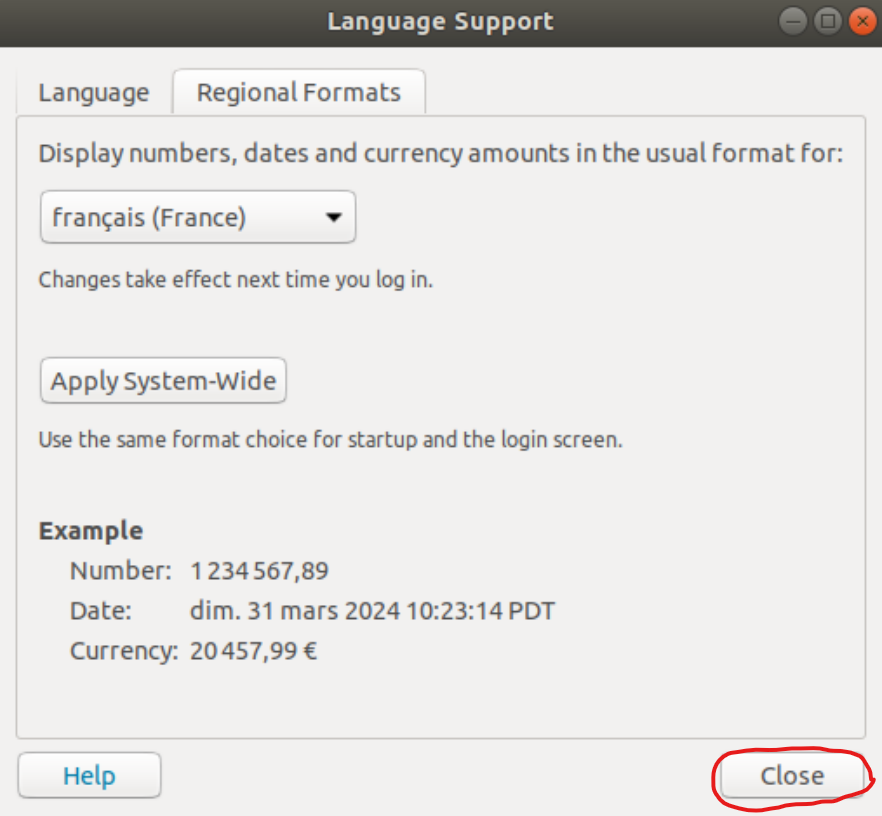Minimize the Language Support window
This screenshot has height=816, width=882.
point(796,21)
